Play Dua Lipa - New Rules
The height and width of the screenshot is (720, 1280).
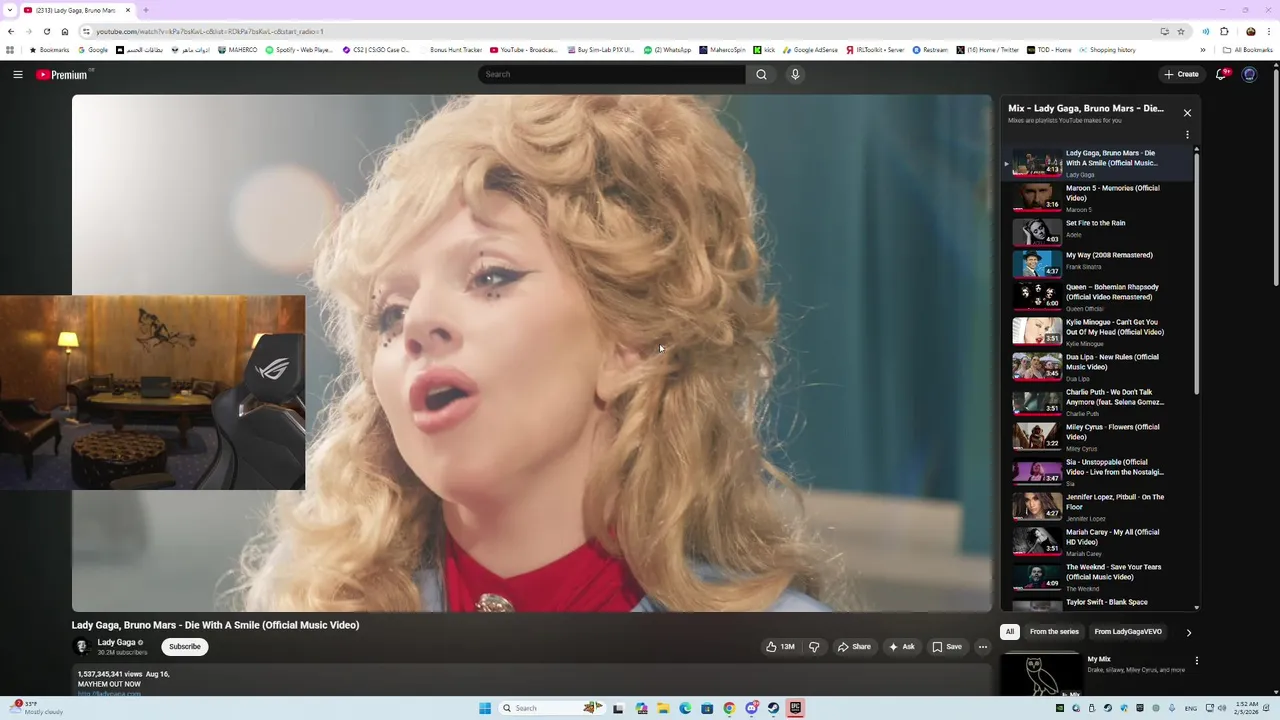click(1098, 367)
